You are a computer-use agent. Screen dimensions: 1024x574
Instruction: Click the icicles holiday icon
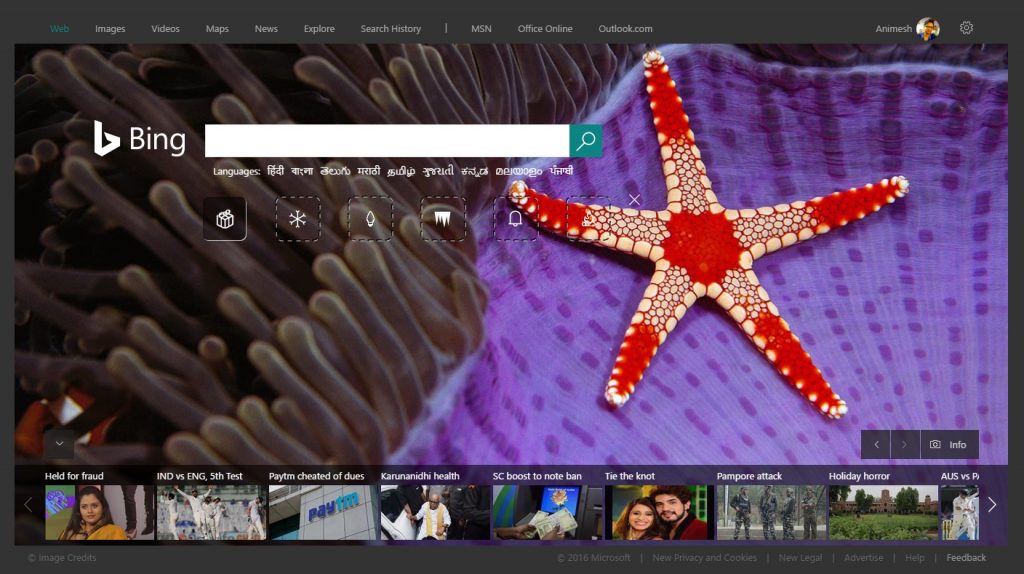coord(443,219)
